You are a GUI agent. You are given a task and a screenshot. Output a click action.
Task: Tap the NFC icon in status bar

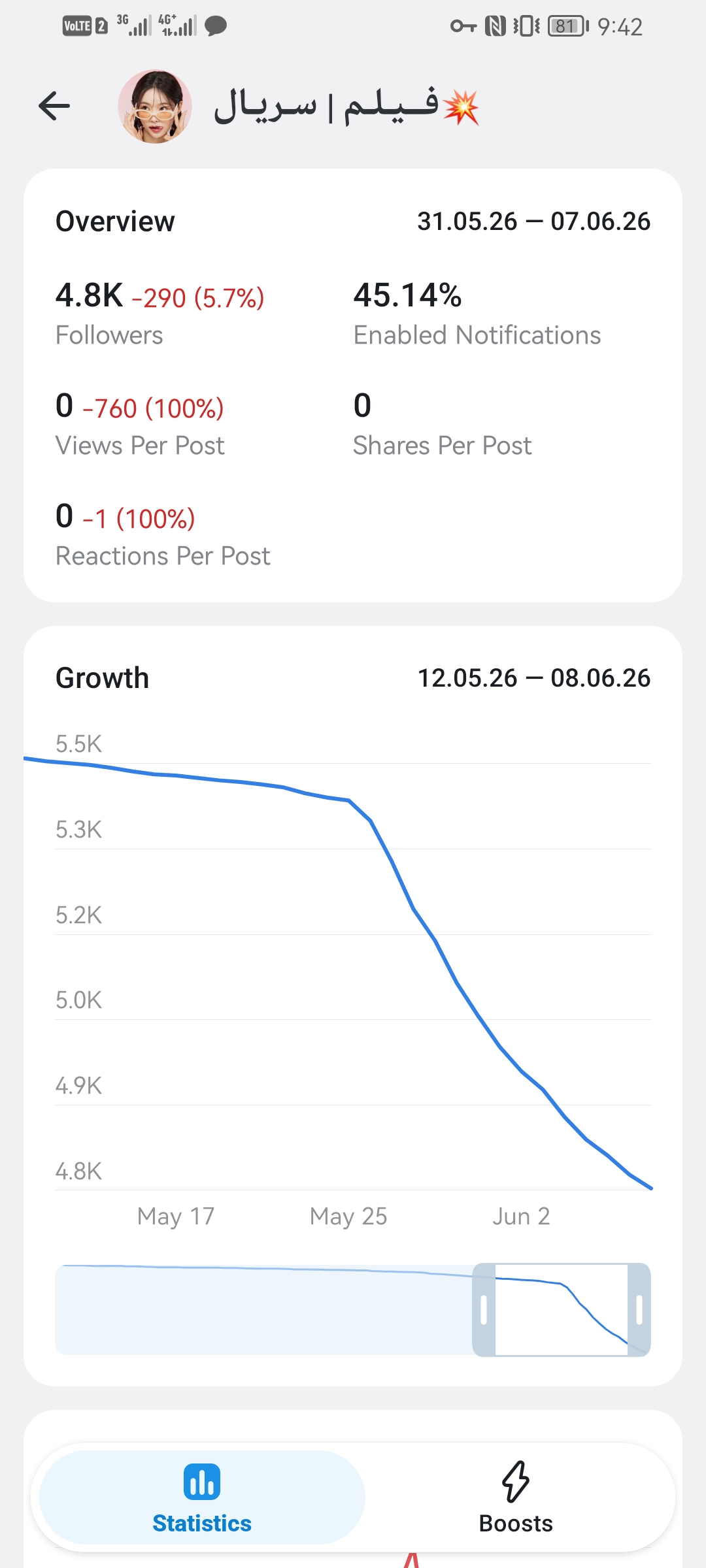tap(496, 26)
